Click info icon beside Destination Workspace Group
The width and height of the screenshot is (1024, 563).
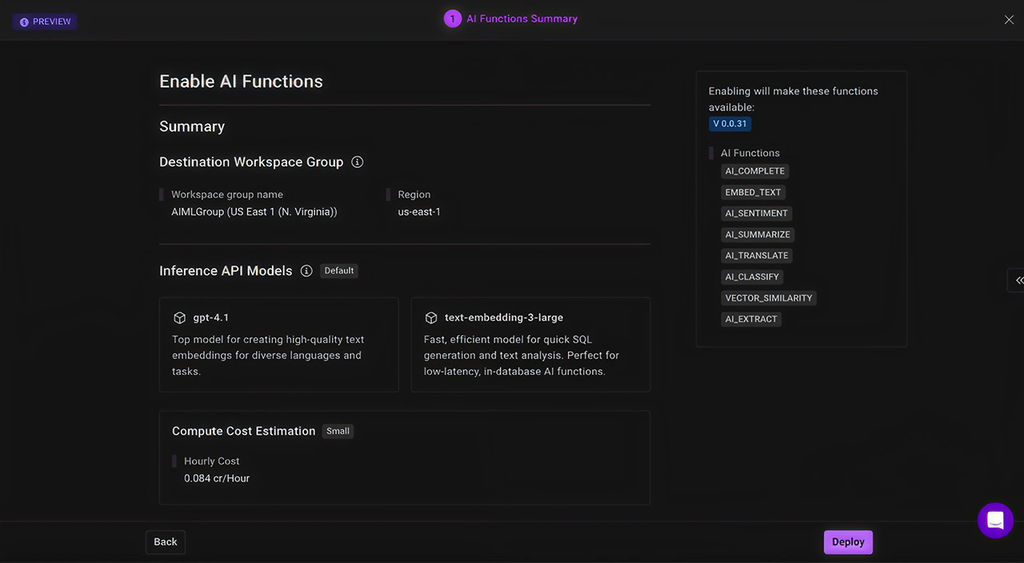(x=357, y=162)
